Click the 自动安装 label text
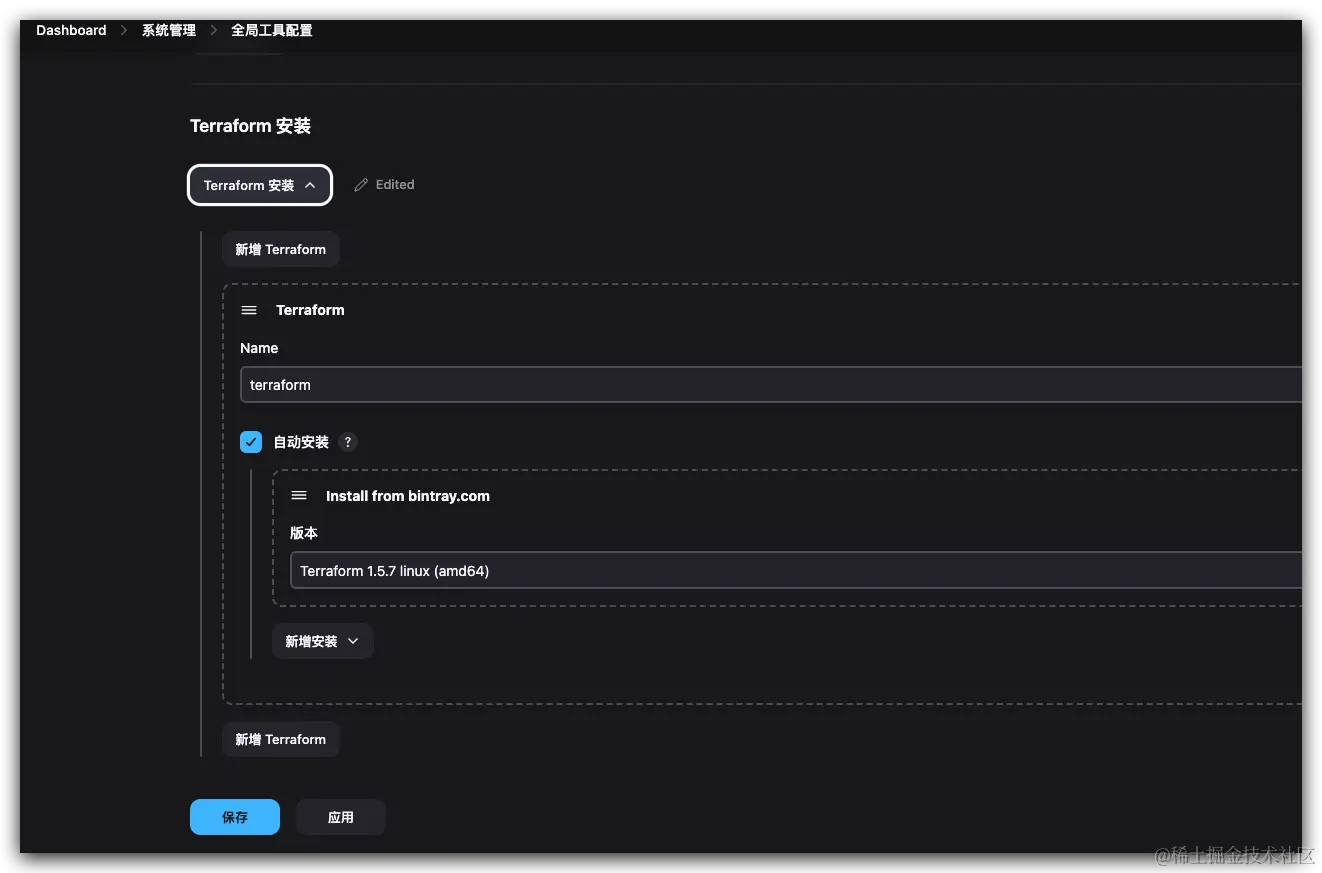1322x873 pixels. pyautogui.click(x=301, y=442)
